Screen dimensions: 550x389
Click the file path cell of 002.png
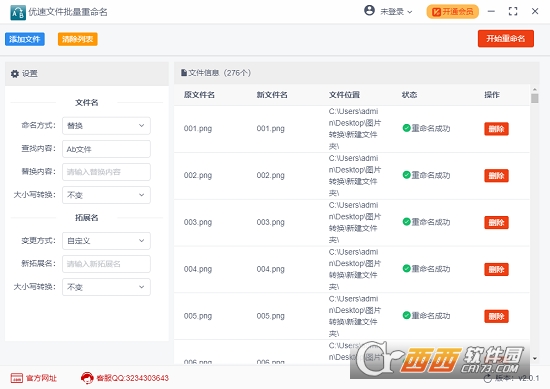point(355,175)
